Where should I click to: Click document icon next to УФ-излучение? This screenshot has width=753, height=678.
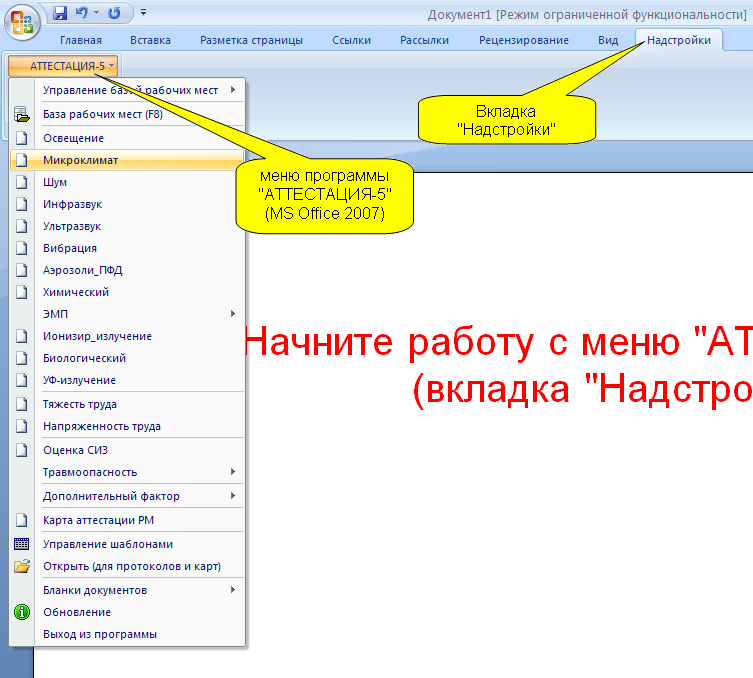[22, 380]
